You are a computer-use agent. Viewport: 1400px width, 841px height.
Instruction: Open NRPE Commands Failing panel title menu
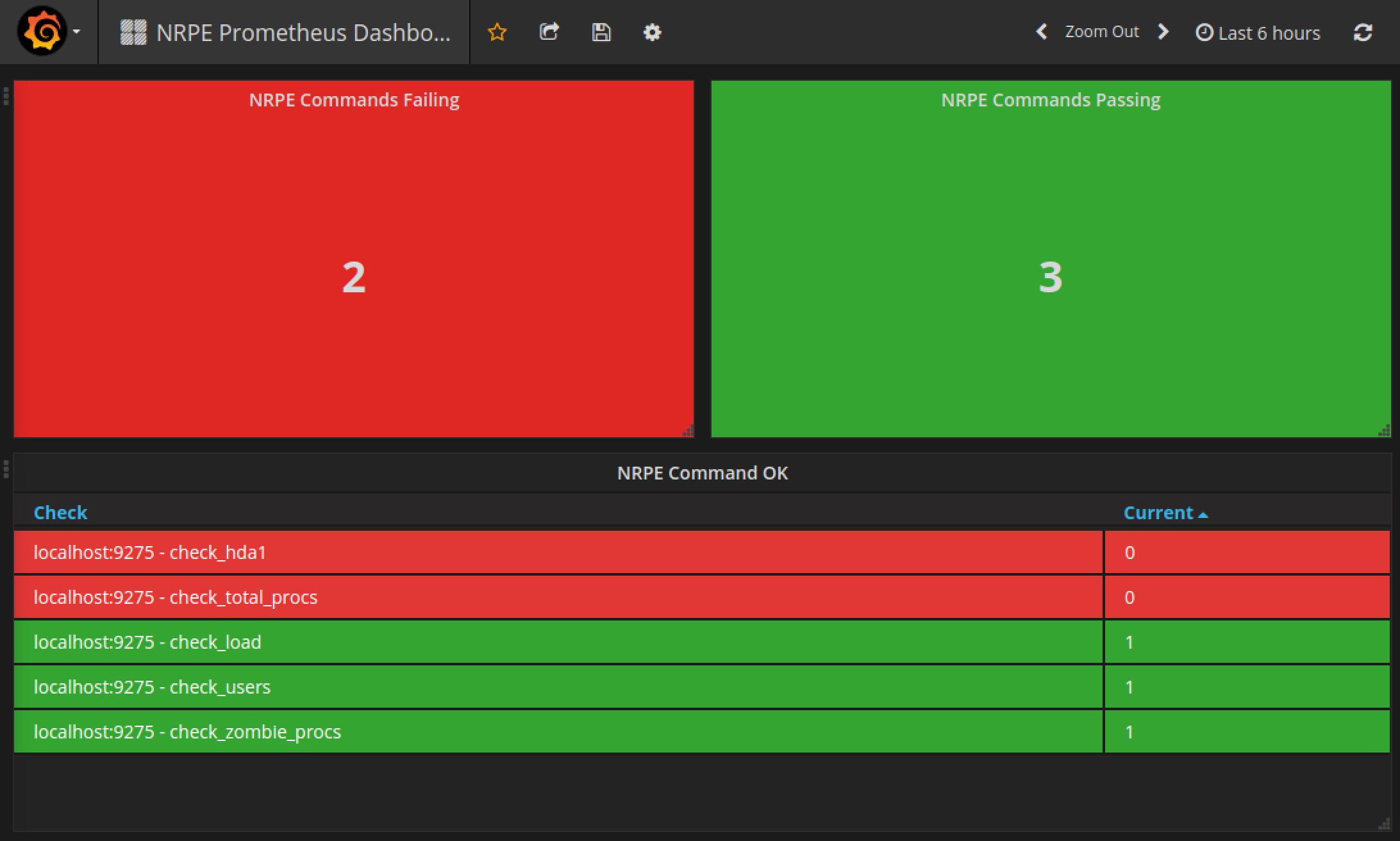click(354, 100)
